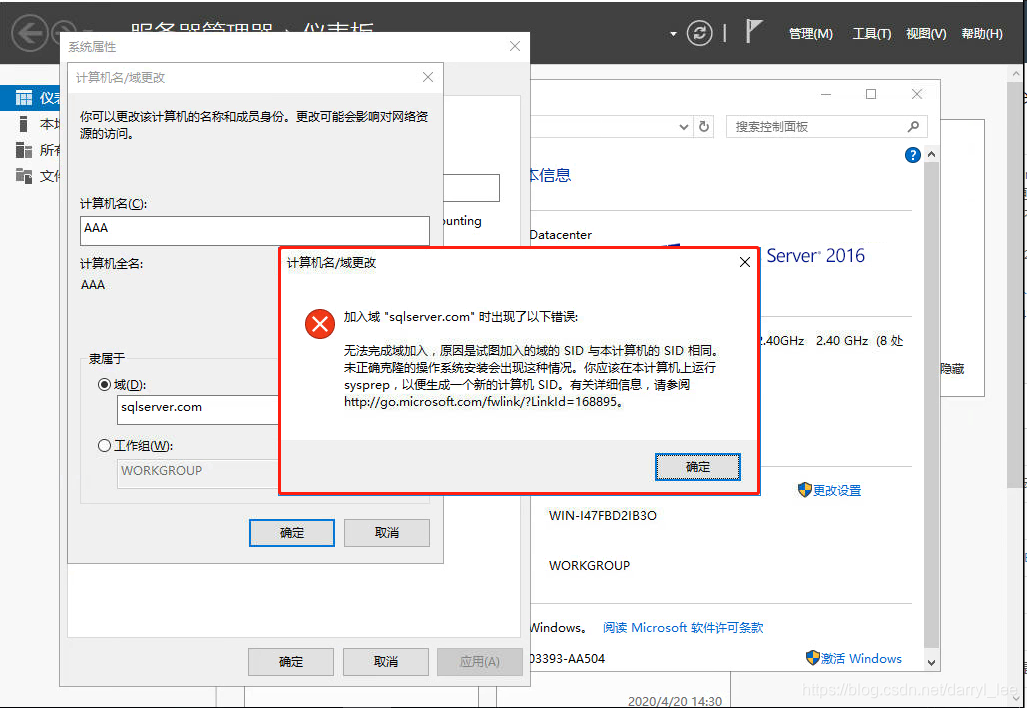Click the computer name WIN-I47FBD2IB3O text

(603, 515)
